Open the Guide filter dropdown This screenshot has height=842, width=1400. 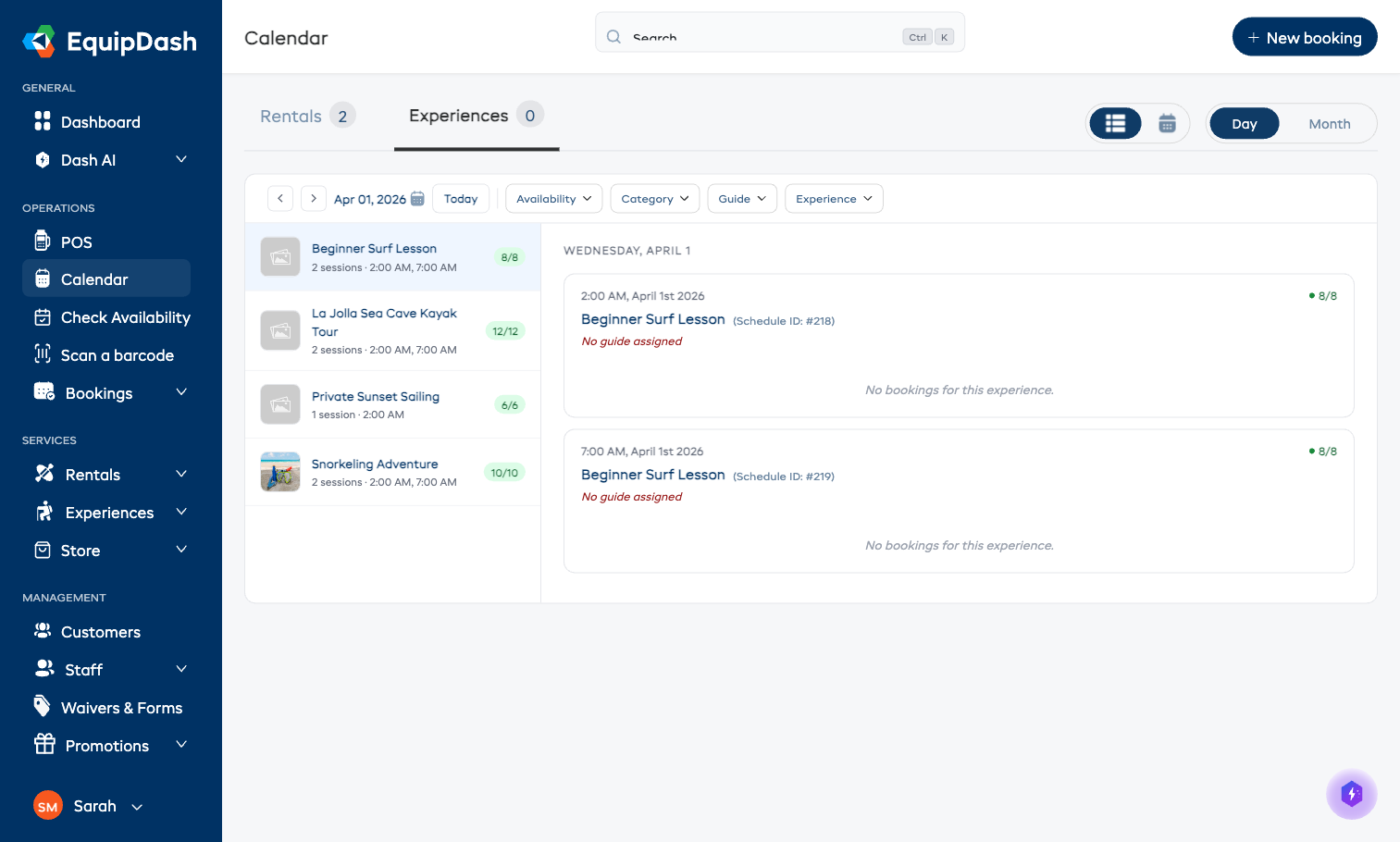pos(741,198)
